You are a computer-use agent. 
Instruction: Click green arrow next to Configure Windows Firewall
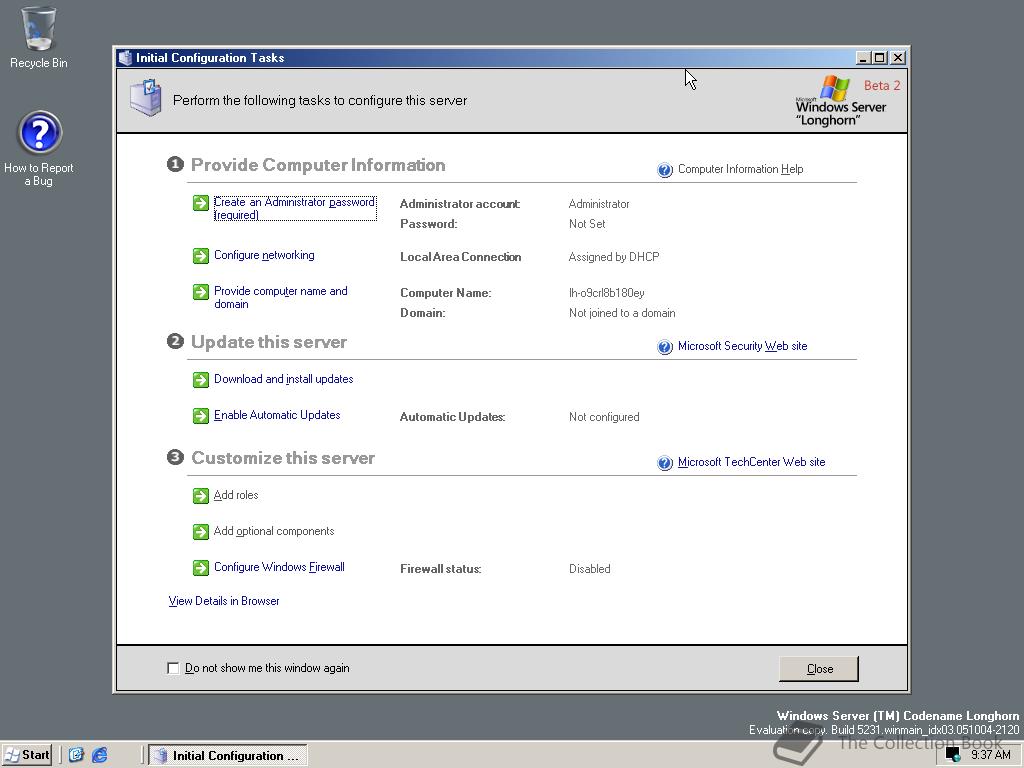[200, 568]
